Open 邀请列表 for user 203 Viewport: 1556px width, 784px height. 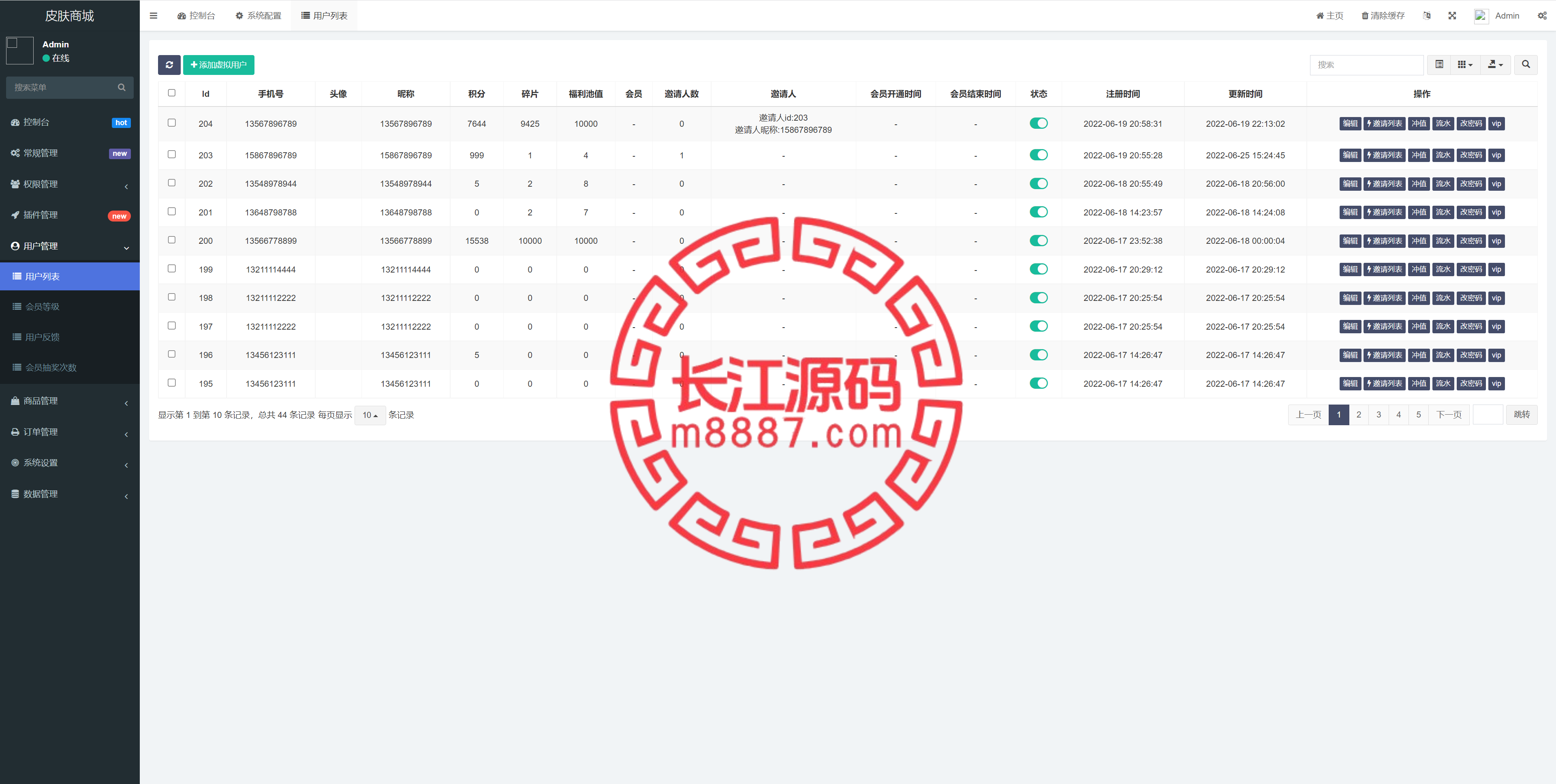pyautogui.click(x=1384, y=155)
